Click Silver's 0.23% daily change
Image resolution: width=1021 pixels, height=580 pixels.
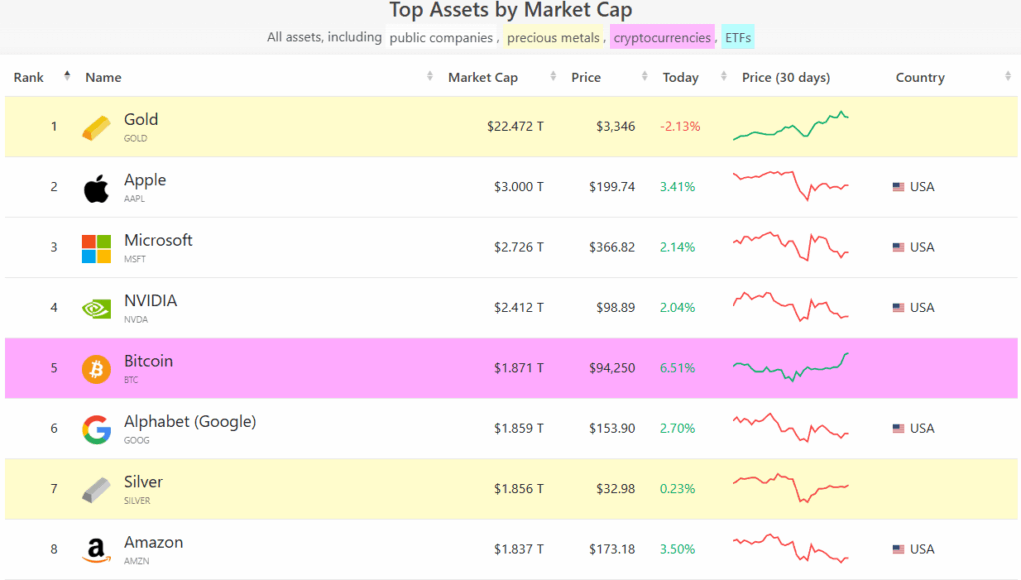(677, 489)
